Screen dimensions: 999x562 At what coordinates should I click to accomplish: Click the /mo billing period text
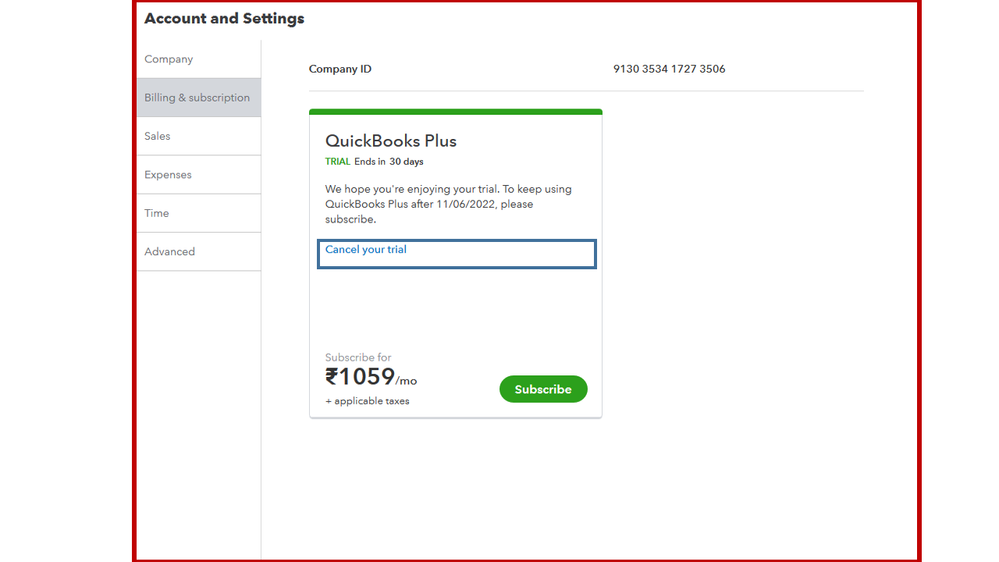pyautogui.click(x=406, y=381)
